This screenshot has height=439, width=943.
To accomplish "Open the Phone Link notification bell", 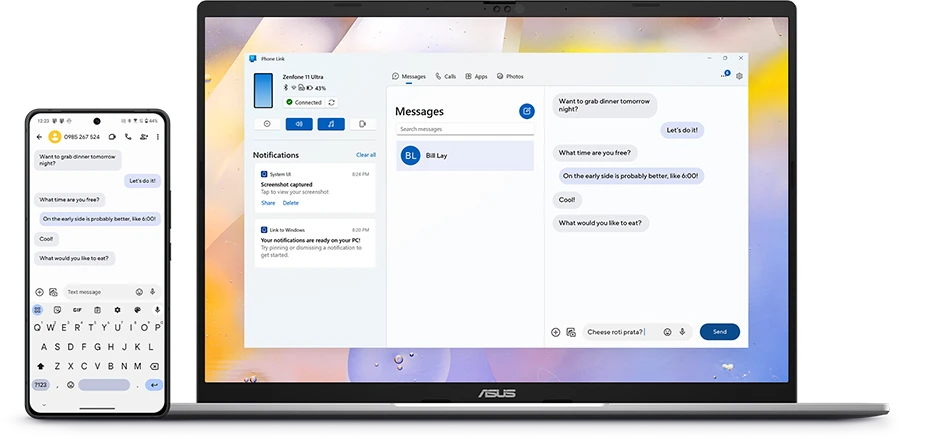I will point(725,76).
